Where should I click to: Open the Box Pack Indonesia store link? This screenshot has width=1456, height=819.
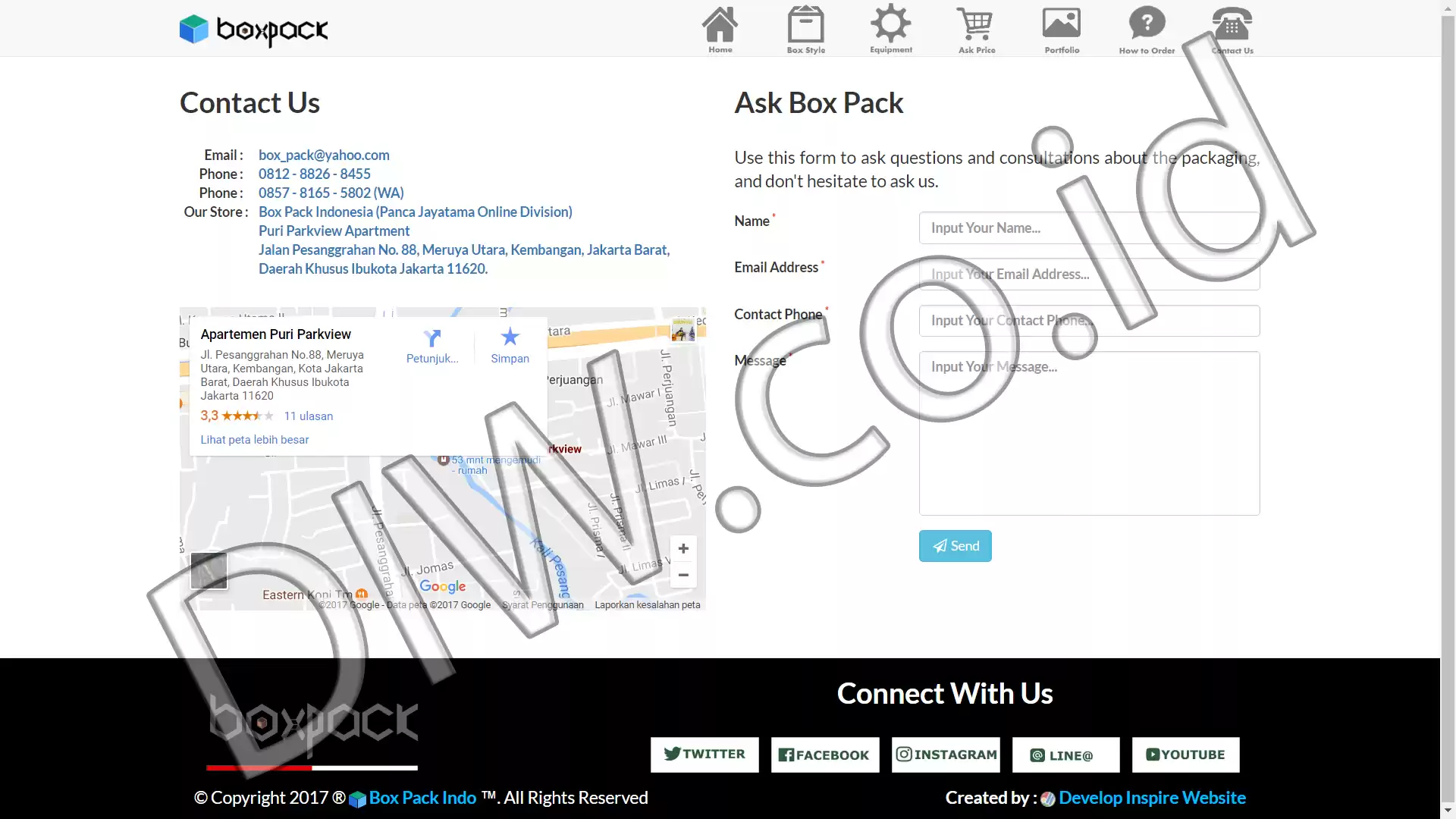tap(416, 212)
